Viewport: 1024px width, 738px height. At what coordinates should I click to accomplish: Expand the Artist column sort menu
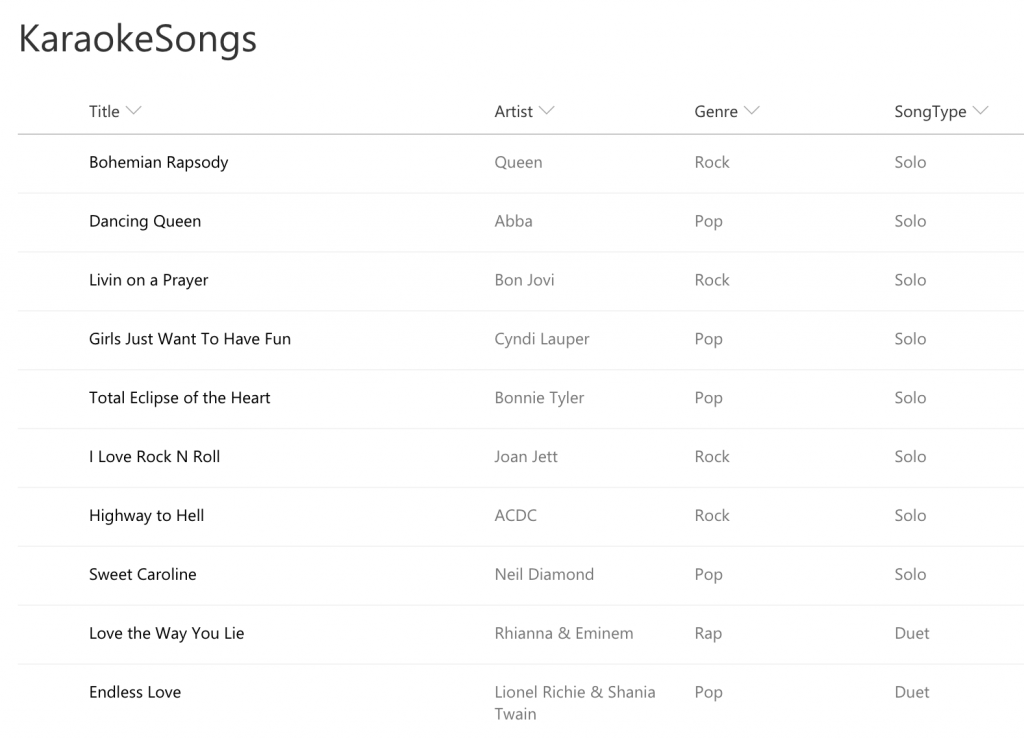click(x=547, y=110)
